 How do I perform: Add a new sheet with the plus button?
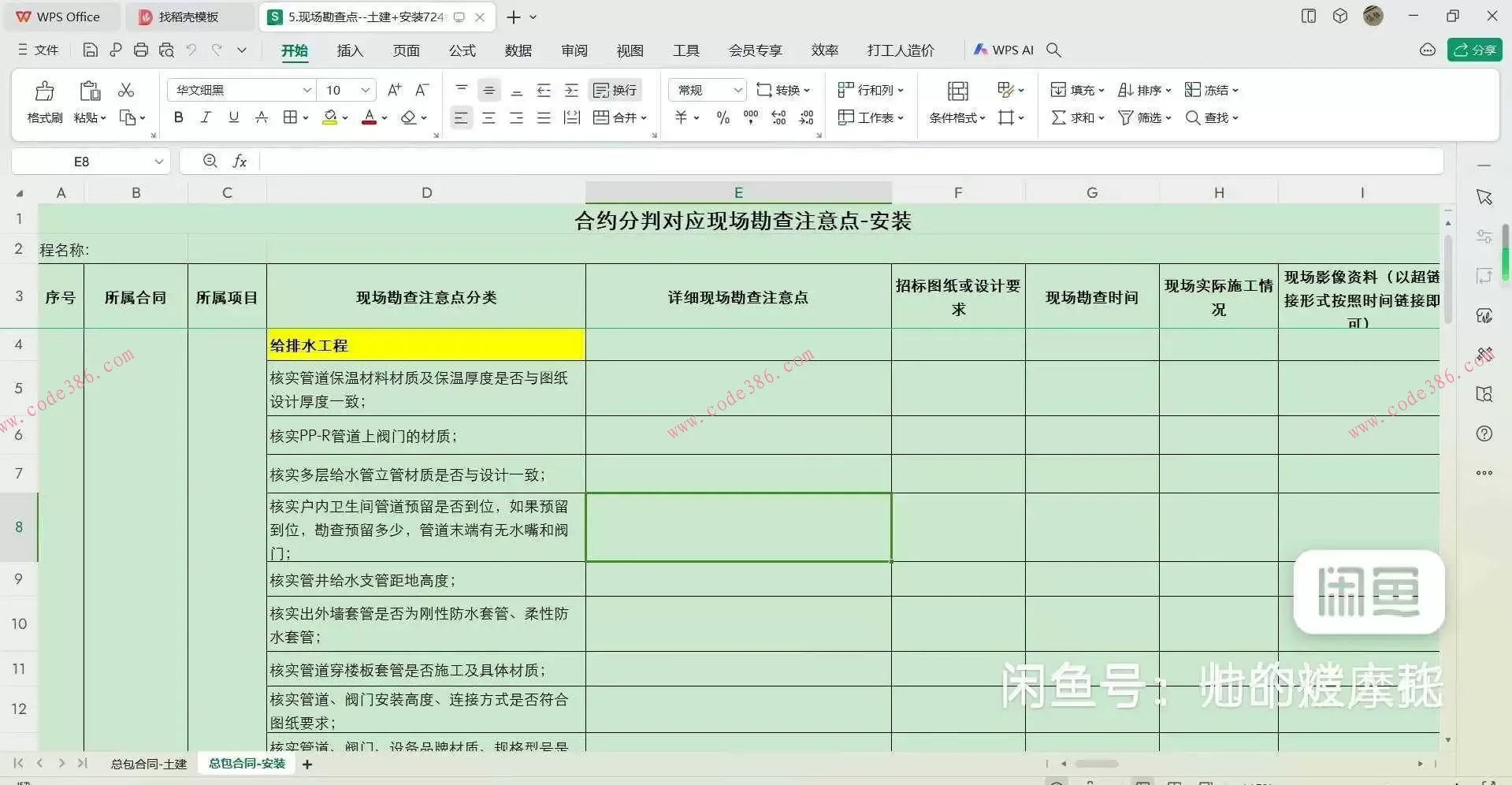tap(307, 764)
